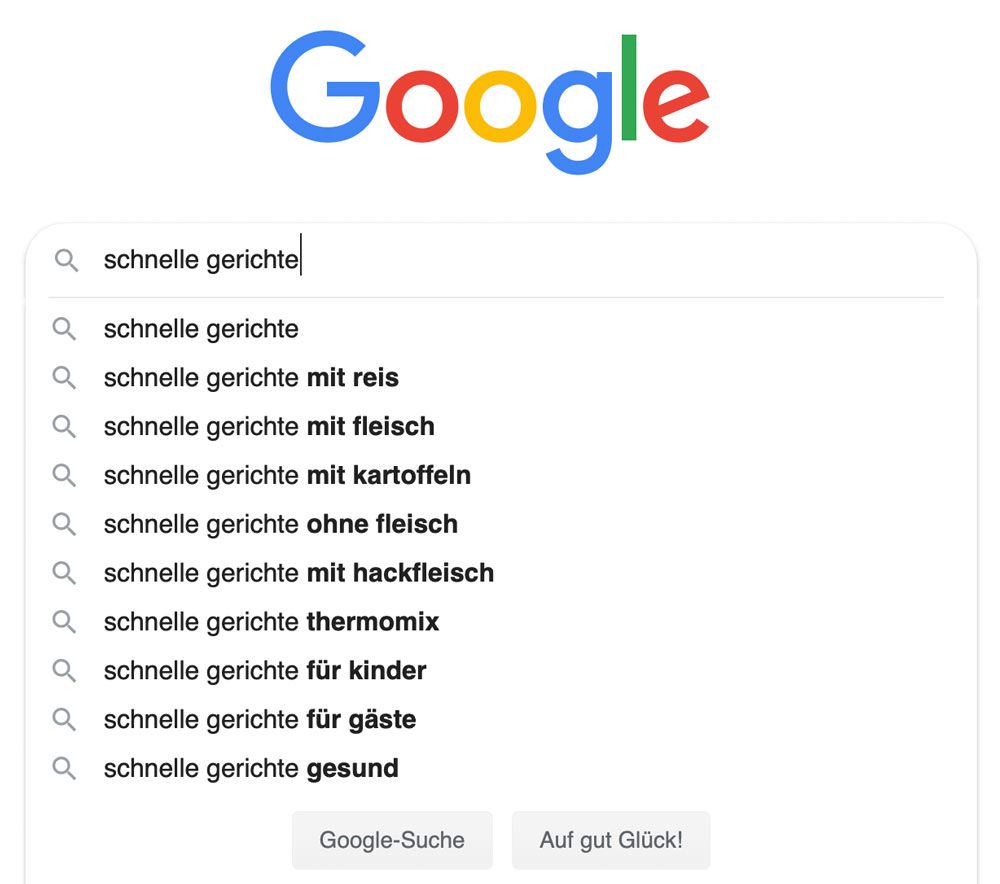Select the suggestion 'schnelle gerichte thermomix'
Image resolution: width=1000 pixels, height=884 pixels.
point(270,622)
